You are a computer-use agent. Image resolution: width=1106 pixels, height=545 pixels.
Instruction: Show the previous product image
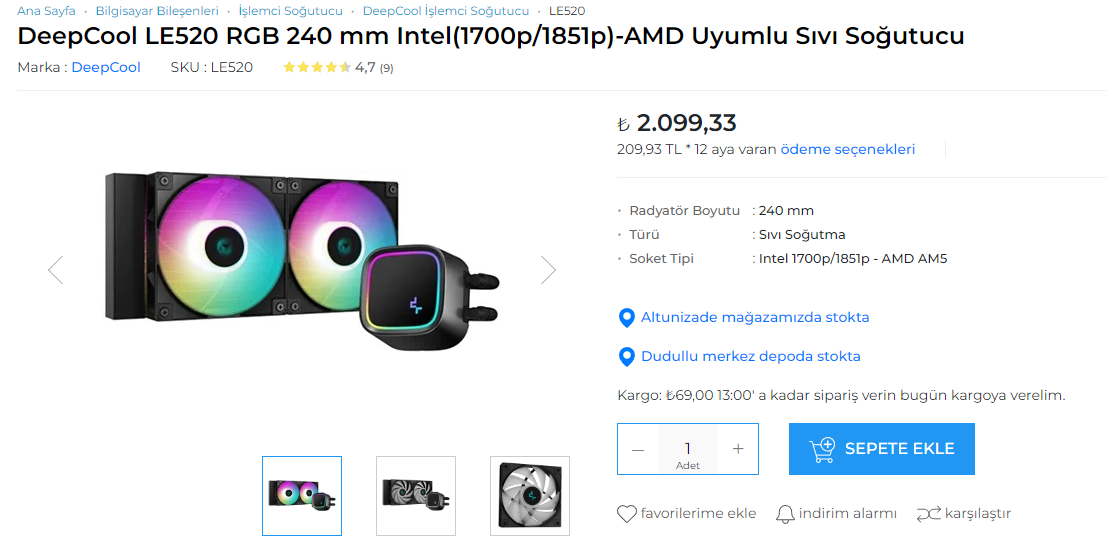point(56,269)
